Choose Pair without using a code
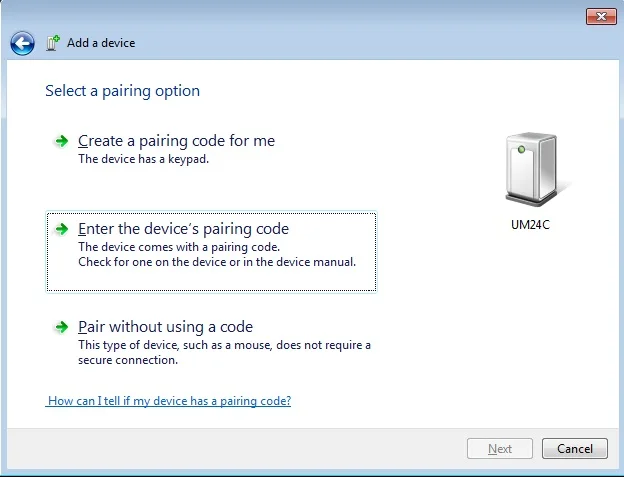The width and height of the screenshot is (624, 477). [x=165, y=327]
